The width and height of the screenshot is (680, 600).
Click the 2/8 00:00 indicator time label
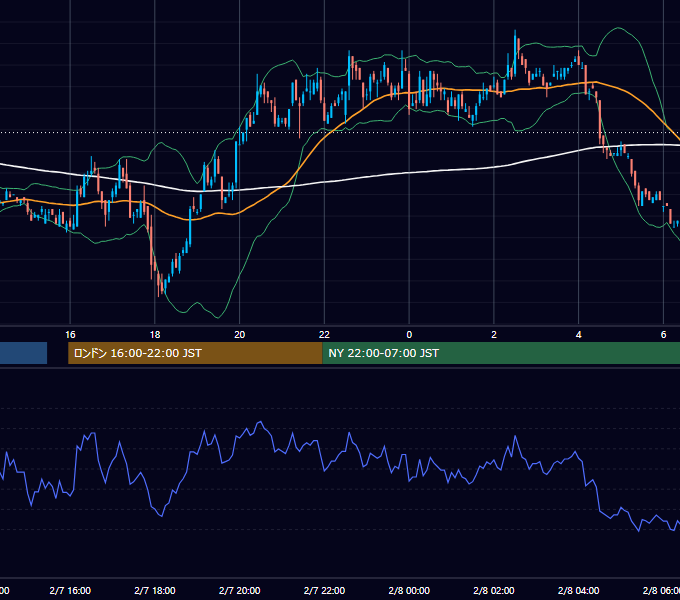409,590
